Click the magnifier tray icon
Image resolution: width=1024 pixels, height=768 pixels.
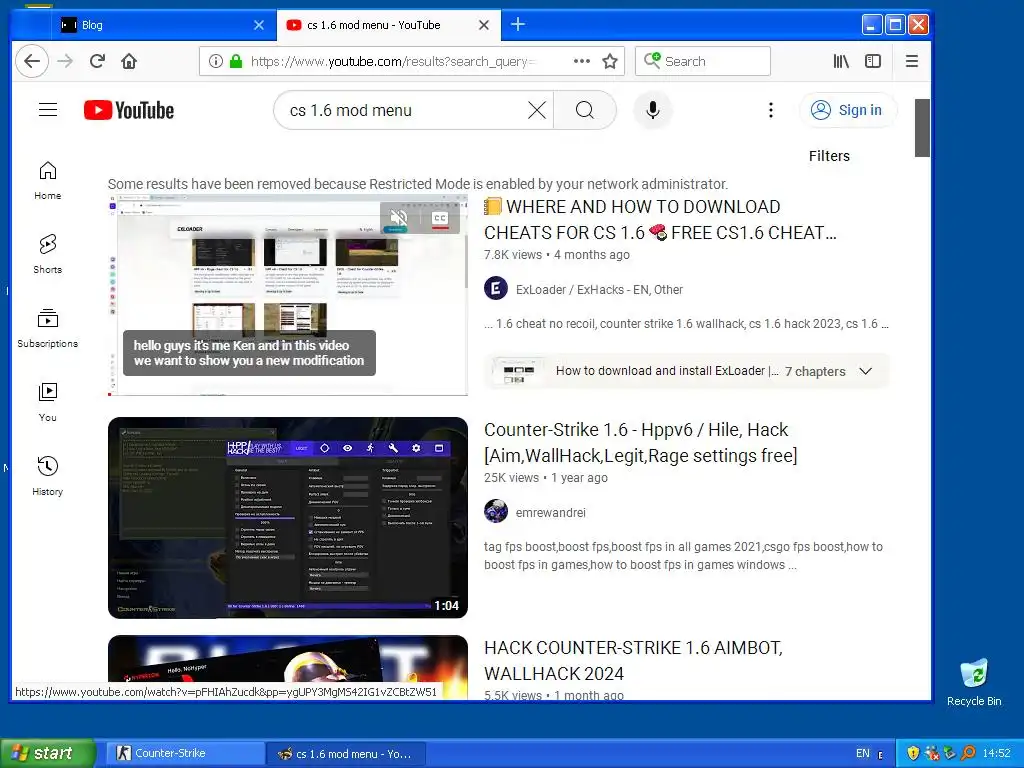pyautogui.click(x=968, y=753)
